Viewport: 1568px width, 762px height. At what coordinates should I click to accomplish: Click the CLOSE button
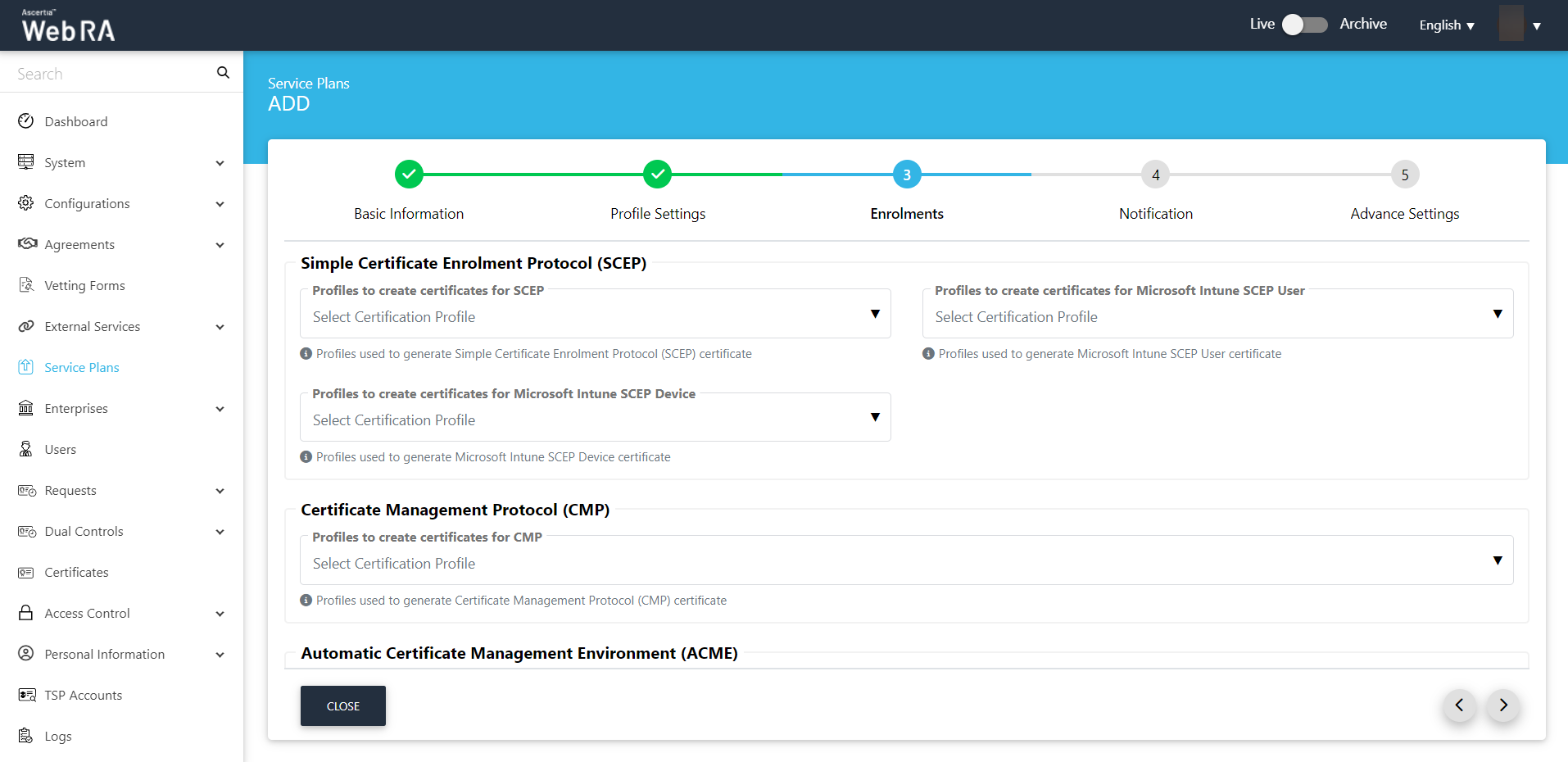pyautogui.click(x=342, y=705)
